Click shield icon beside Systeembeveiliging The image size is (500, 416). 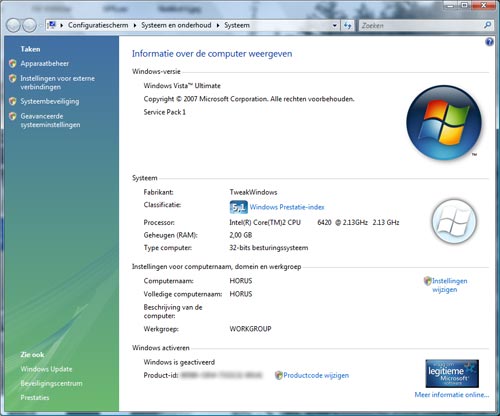13,101
